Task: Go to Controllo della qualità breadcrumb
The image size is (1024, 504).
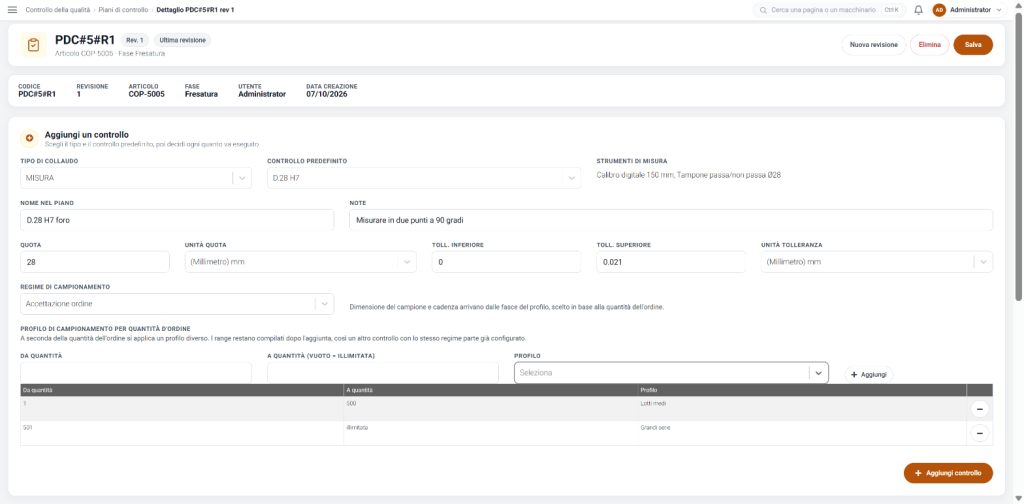Action: click(x=57, y=10)
